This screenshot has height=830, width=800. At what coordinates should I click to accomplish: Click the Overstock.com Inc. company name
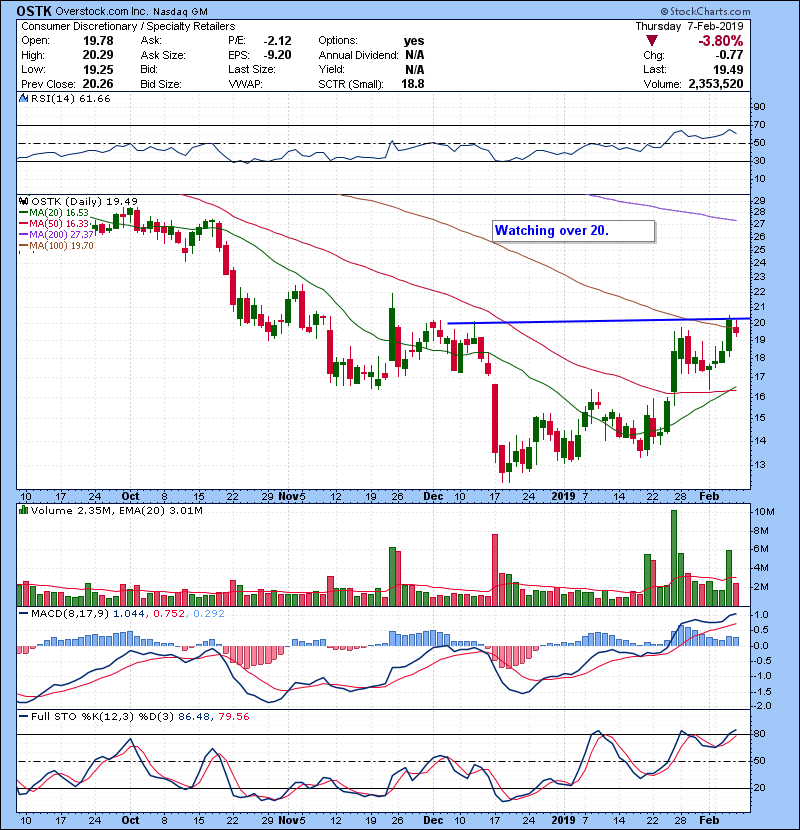coord(102,12)
